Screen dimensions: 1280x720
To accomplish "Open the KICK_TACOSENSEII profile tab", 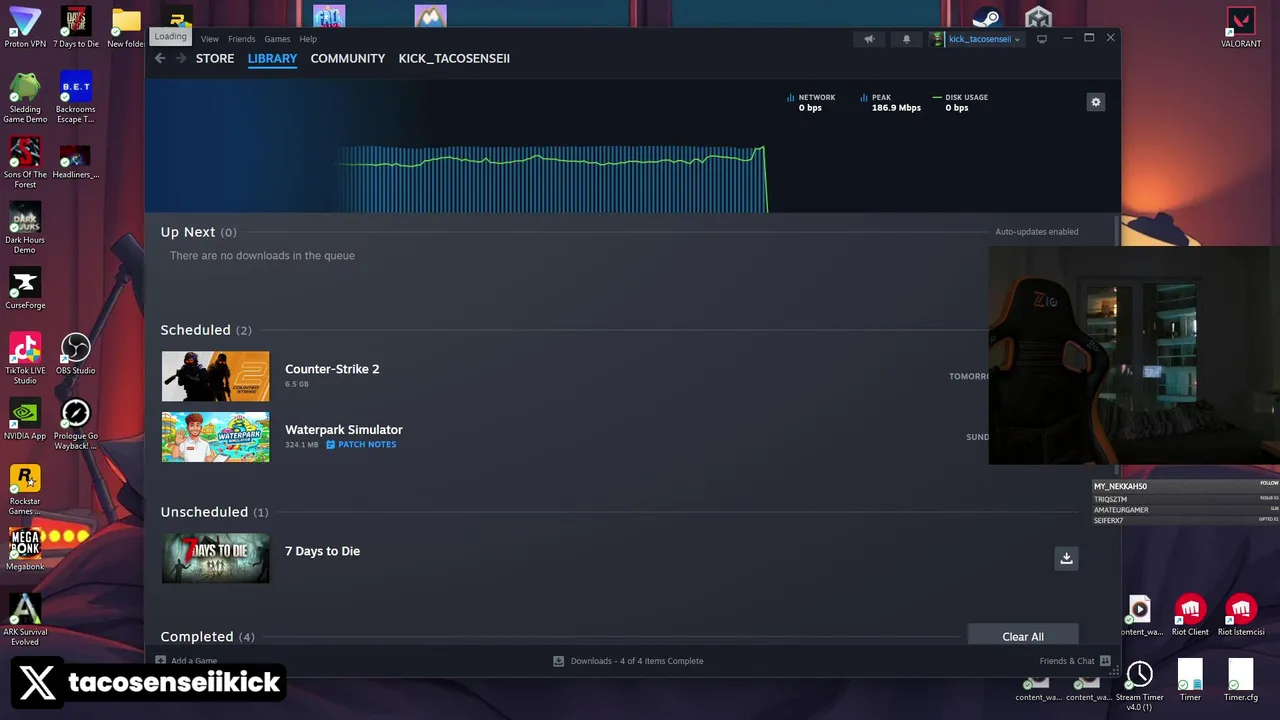I will click(x=454, y=58).
